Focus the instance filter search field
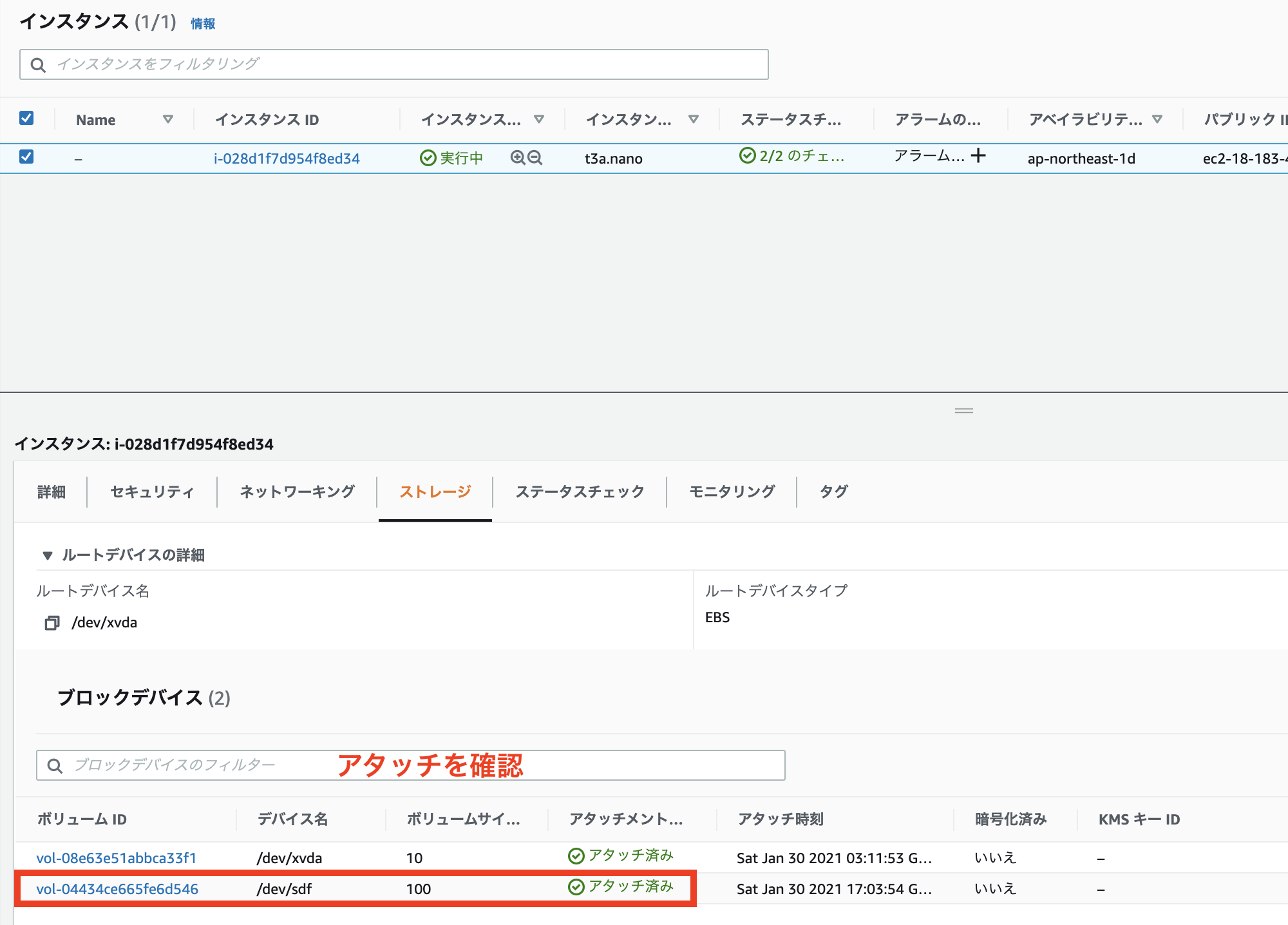The width and height of the screenshot is (1288, 925). (394, 64)
